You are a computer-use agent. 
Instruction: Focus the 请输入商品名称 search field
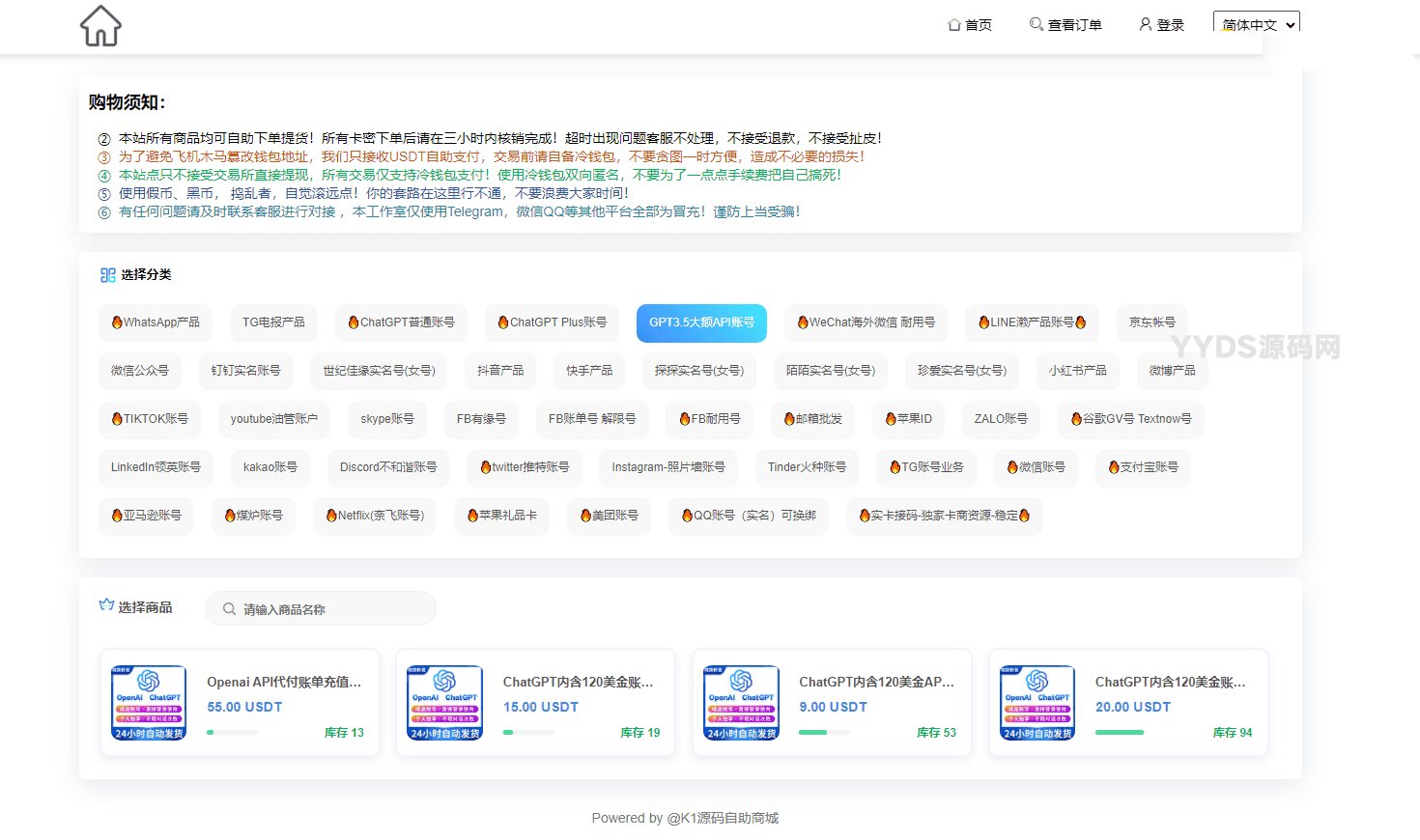[321, 609]
